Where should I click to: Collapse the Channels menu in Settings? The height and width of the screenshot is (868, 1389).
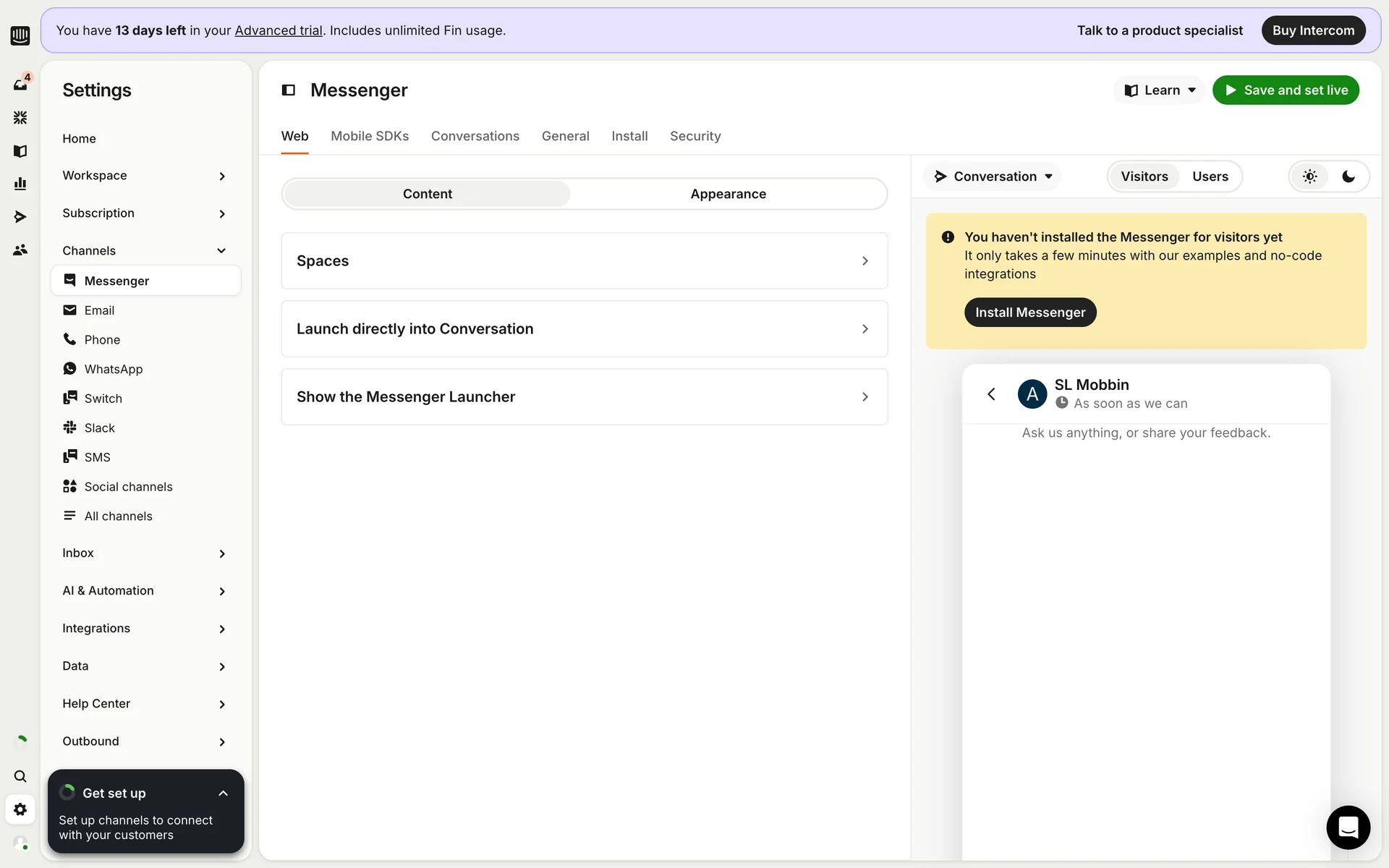coord(221,251)
